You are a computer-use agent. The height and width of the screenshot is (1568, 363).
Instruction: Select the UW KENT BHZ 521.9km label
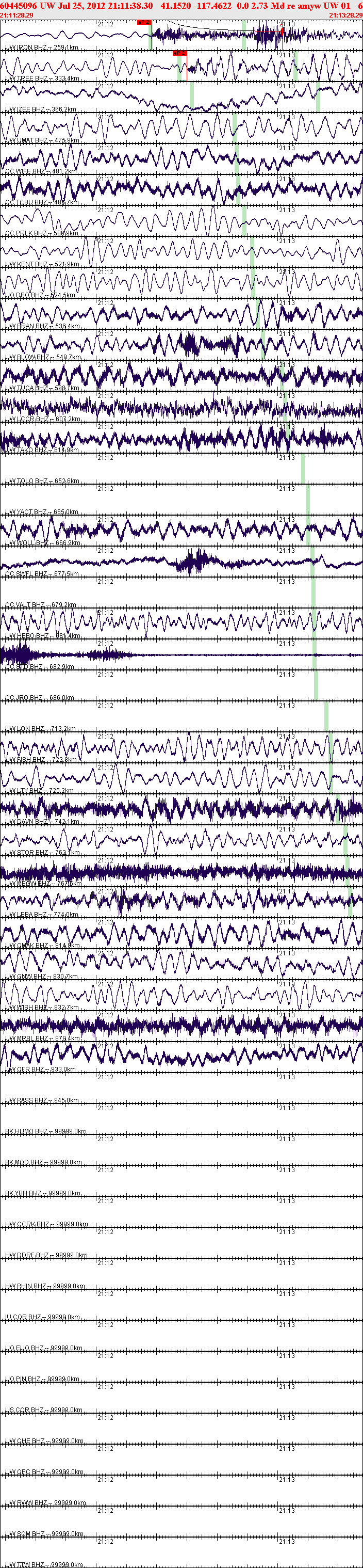(42, 265)
